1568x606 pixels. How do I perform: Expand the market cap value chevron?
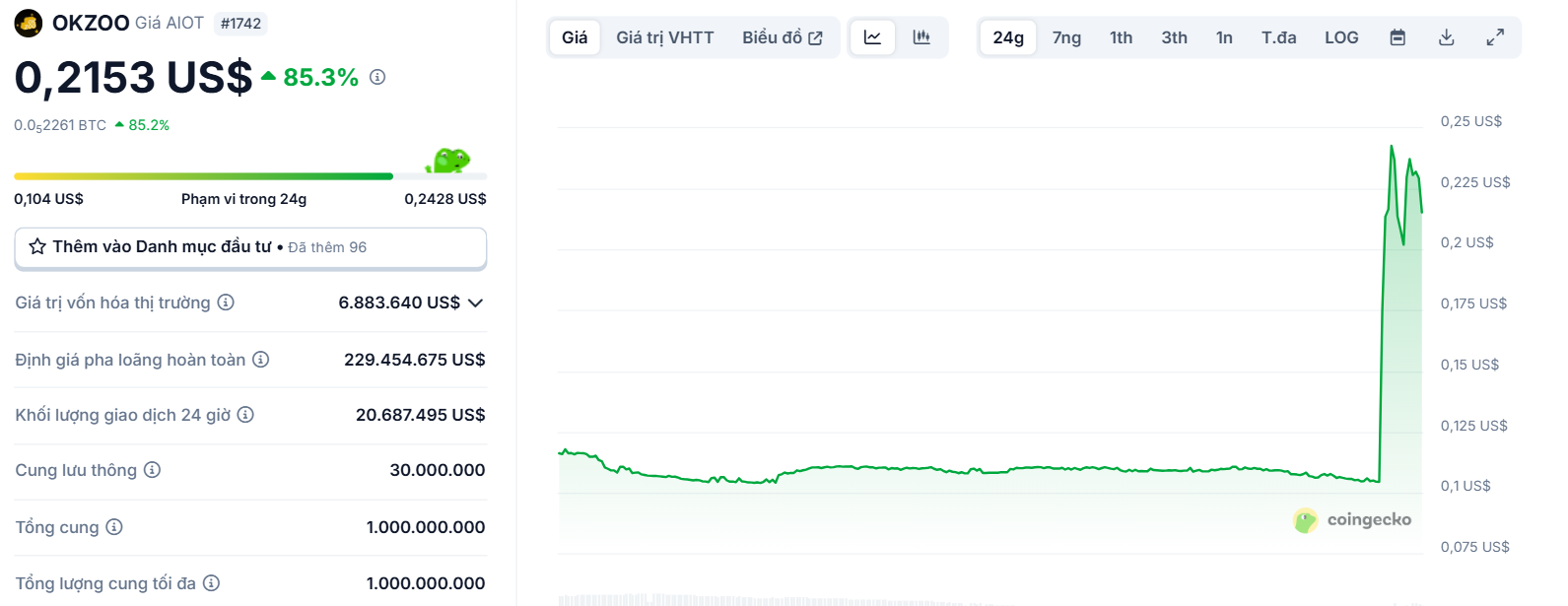[476, 303]
